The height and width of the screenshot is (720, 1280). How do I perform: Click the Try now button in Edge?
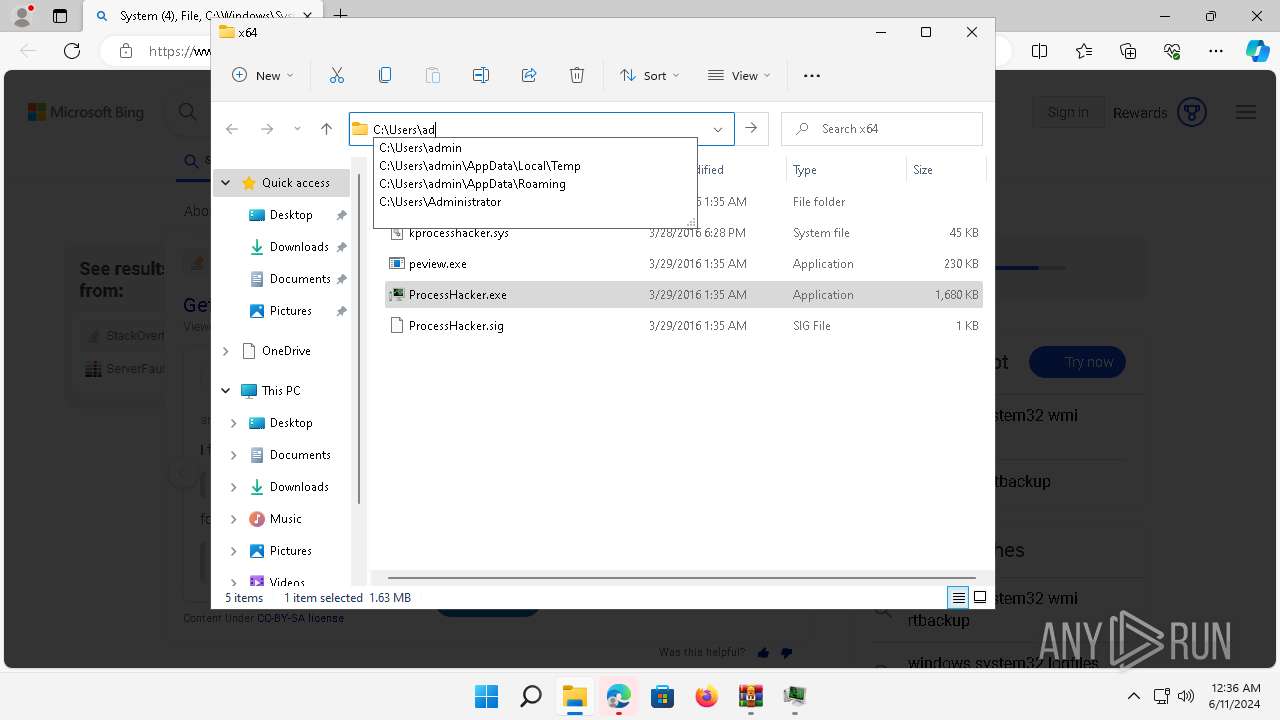[x=1077, y=362]
